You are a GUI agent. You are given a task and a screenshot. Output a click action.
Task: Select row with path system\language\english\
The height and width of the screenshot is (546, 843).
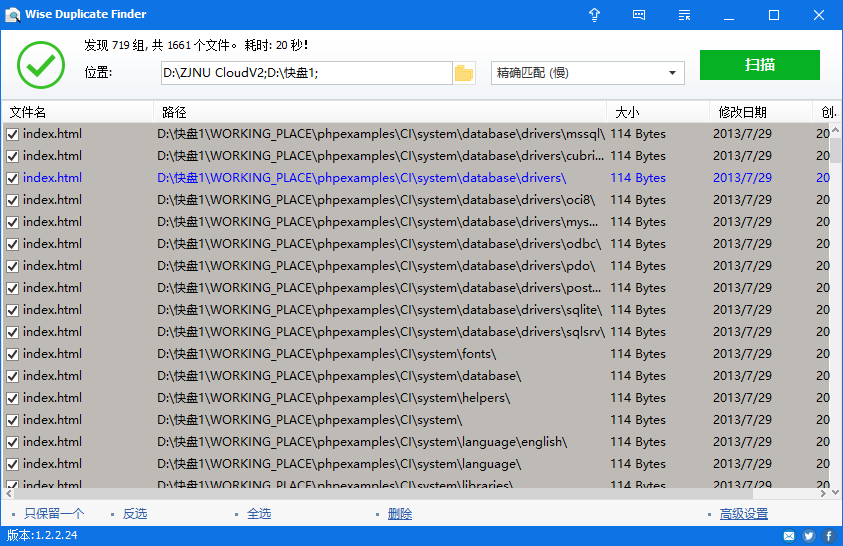[417, 442]
